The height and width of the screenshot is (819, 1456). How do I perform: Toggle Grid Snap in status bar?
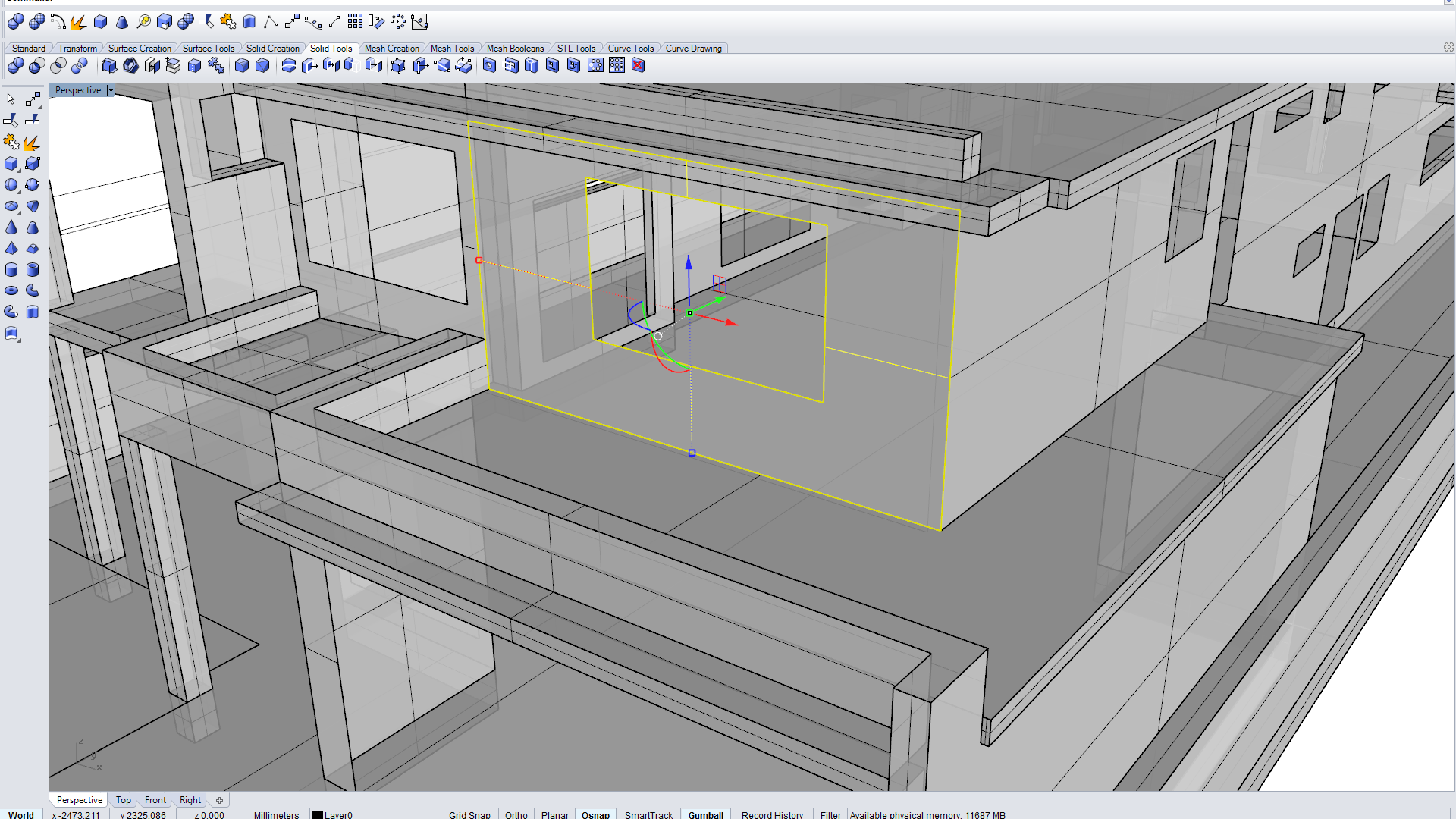click(x=469, y=814)
